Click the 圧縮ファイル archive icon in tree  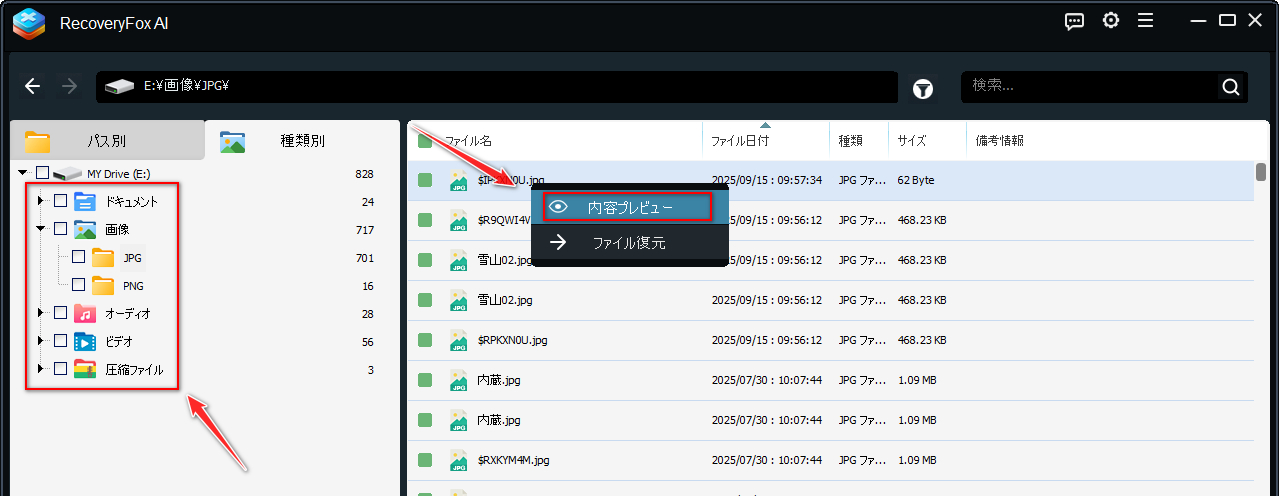(x=85, y=369)
